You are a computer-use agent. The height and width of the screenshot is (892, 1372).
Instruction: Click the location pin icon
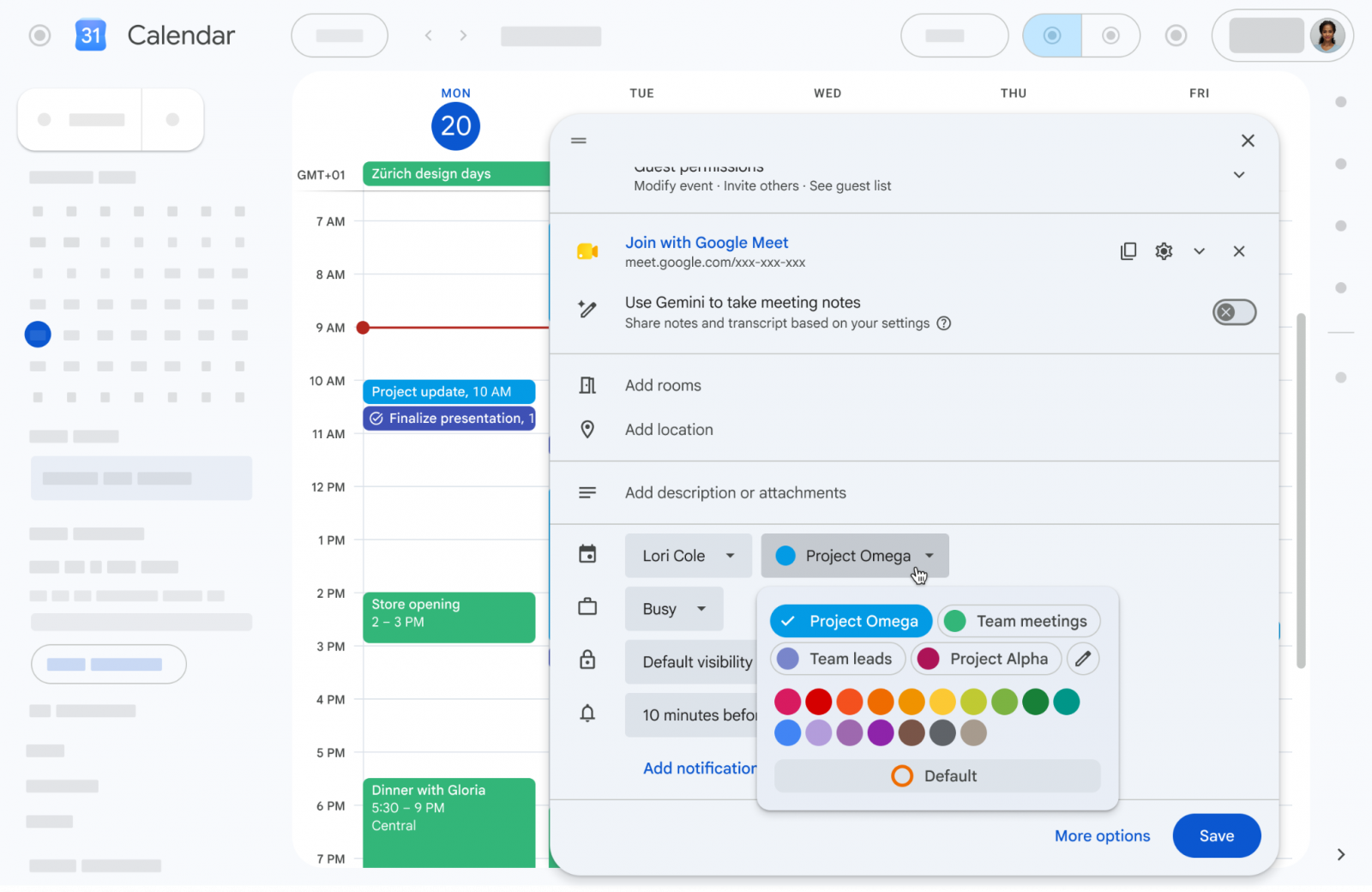(x=587, y=430)
